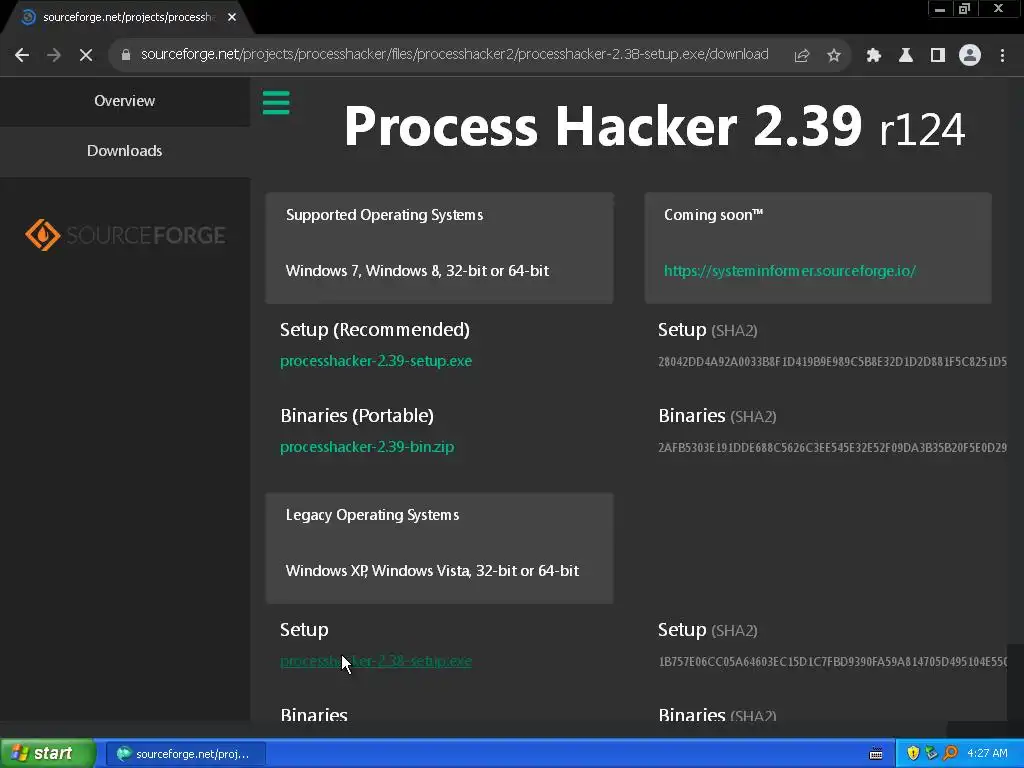This screenshot has height=768, width=1024.
Task: Download processhacker-2.38-setup.exe
Action: tap(376, 662)
